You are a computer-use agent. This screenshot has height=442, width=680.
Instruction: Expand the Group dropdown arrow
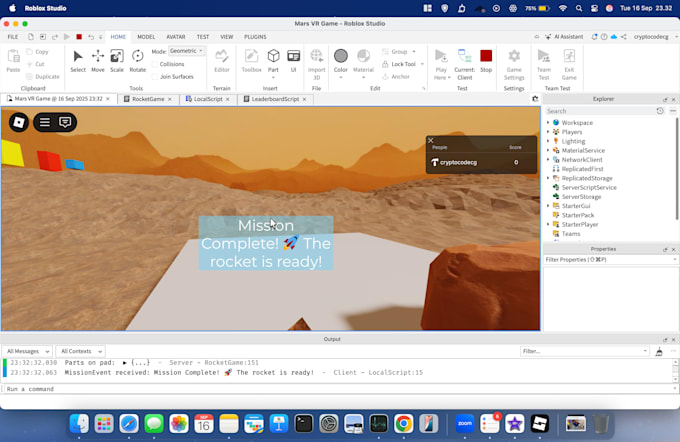tap(414, 52)
